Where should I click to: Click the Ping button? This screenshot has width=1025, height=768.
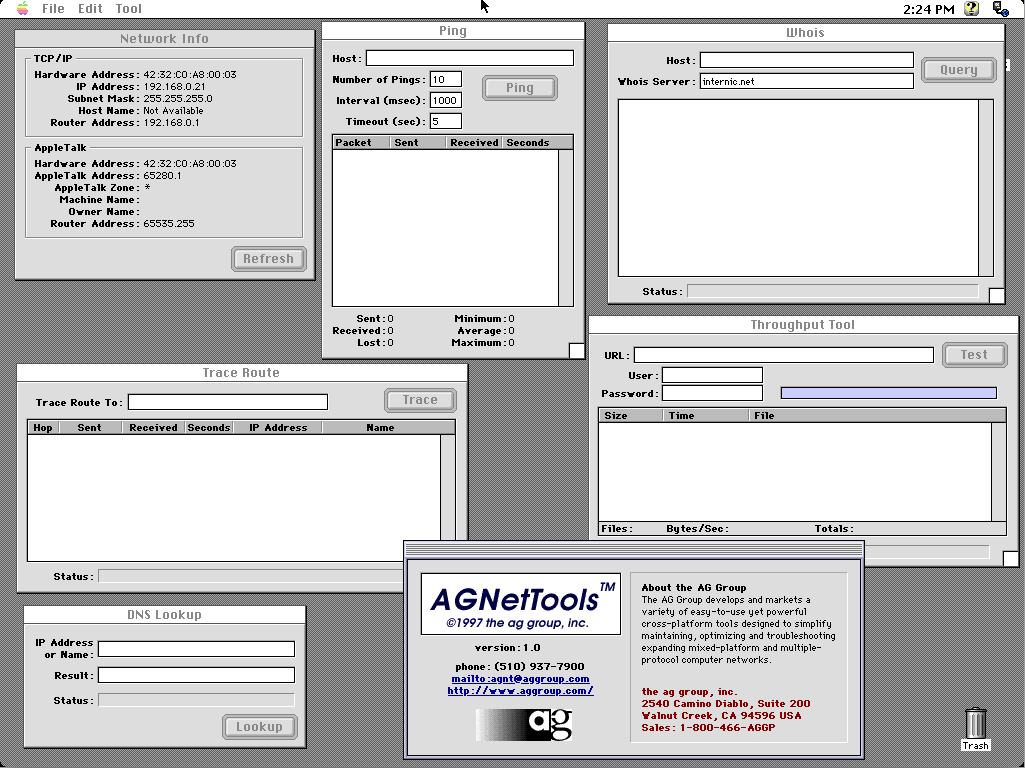(x=520, y=88)
